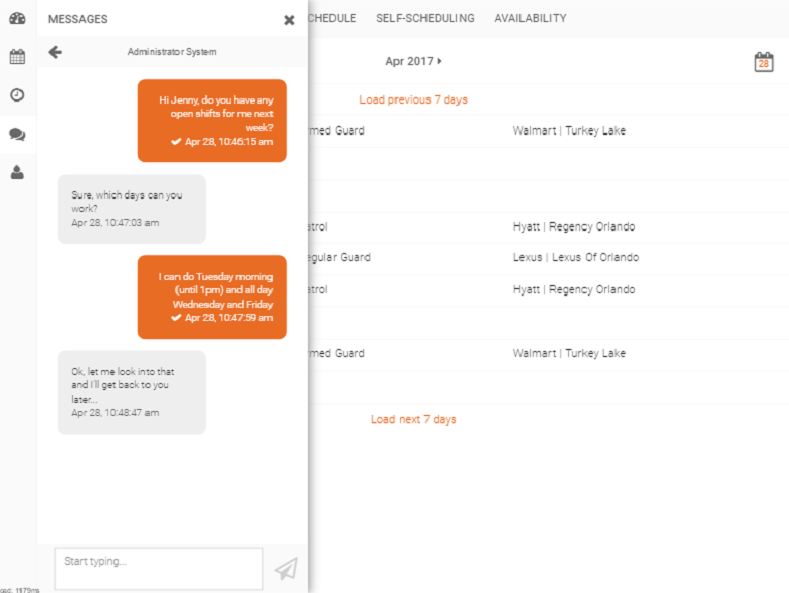Click the "Sure, which days" reply bubble
789x593 pixels.
pyautogui.click(x=131, y=209)
